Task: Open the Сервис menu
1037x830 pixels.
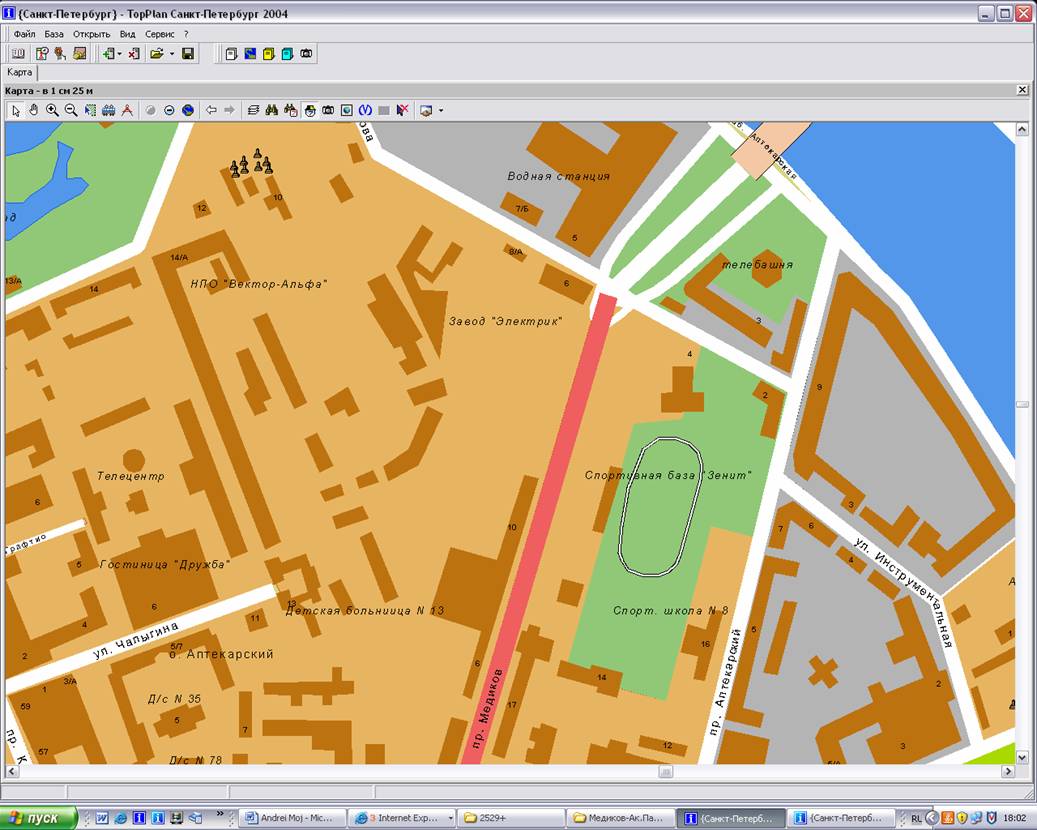Action: 159,34
